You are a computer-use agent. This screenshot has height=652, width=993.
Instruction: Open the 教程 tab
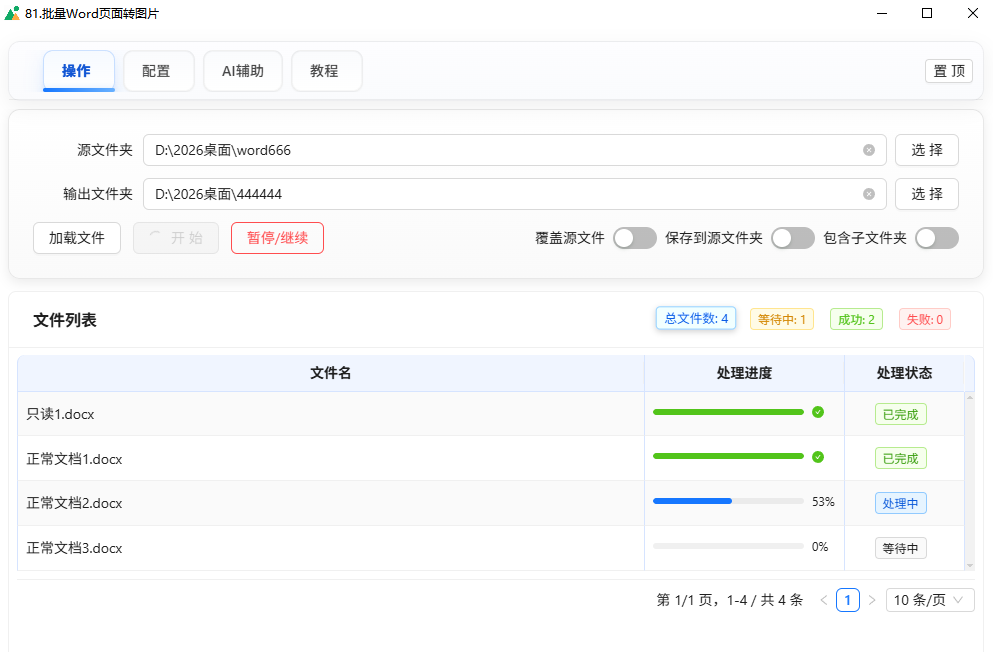click(326, 71)
